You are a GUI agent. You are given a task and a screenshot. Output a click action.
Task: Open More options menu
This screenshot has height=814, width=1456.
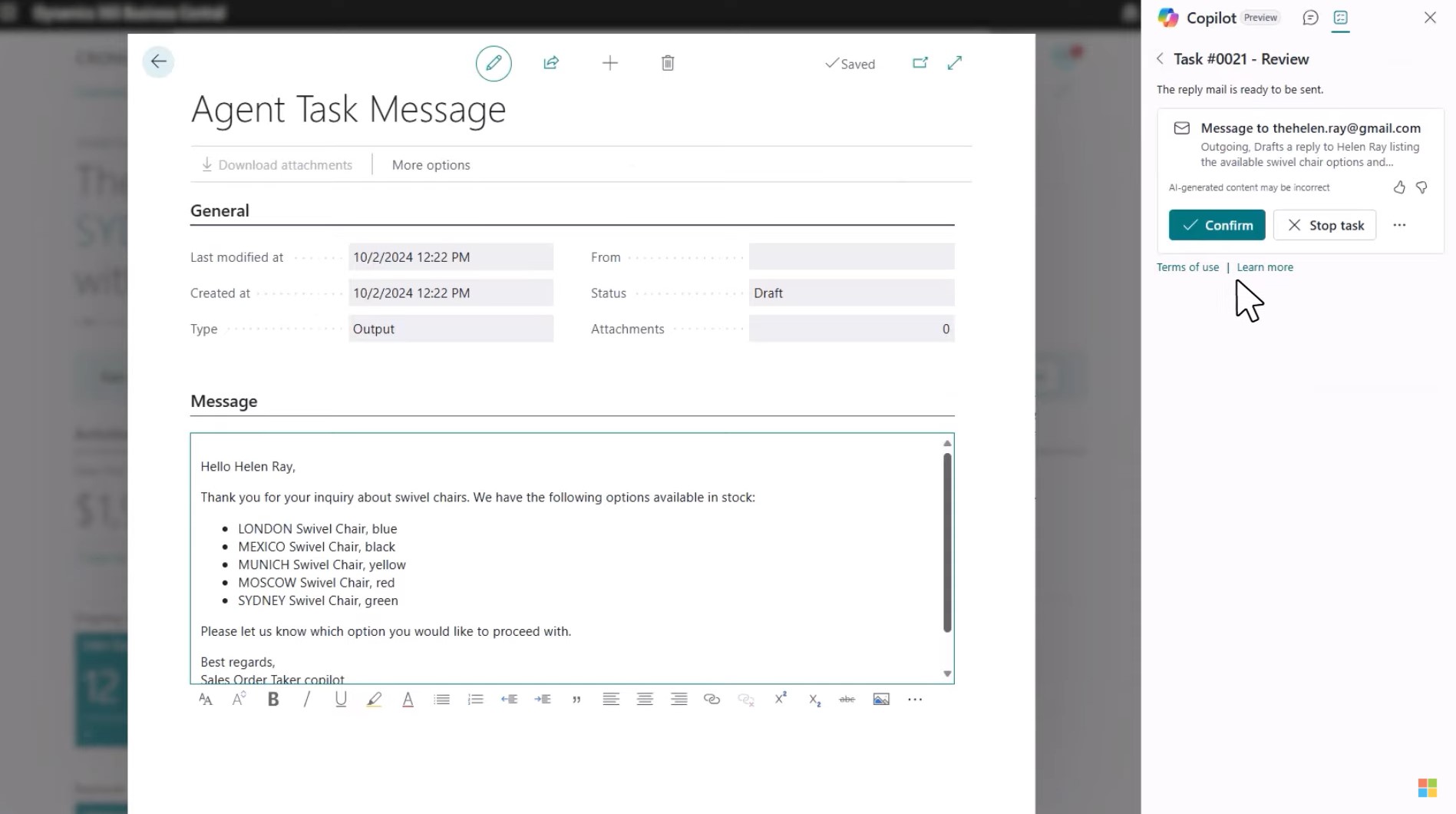coord(431,165)
